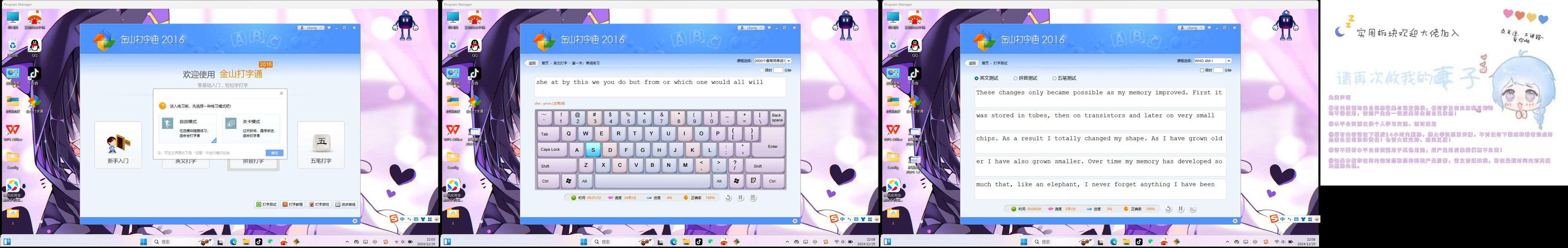Viewport: 1568px width, 248px height.
Task: Open settings gear in the welcome screen window
Action: tap(355, 220)
